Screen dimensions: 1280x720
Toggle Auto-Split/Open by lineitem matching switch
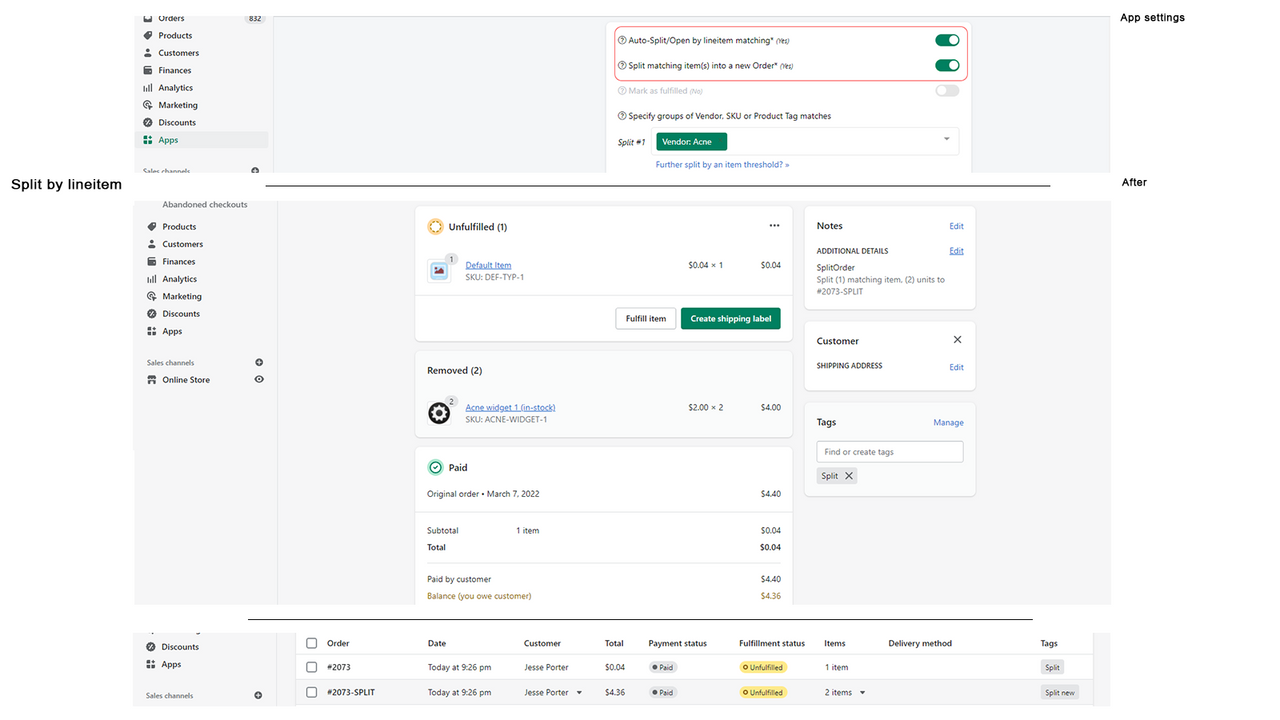coord(946,40)
